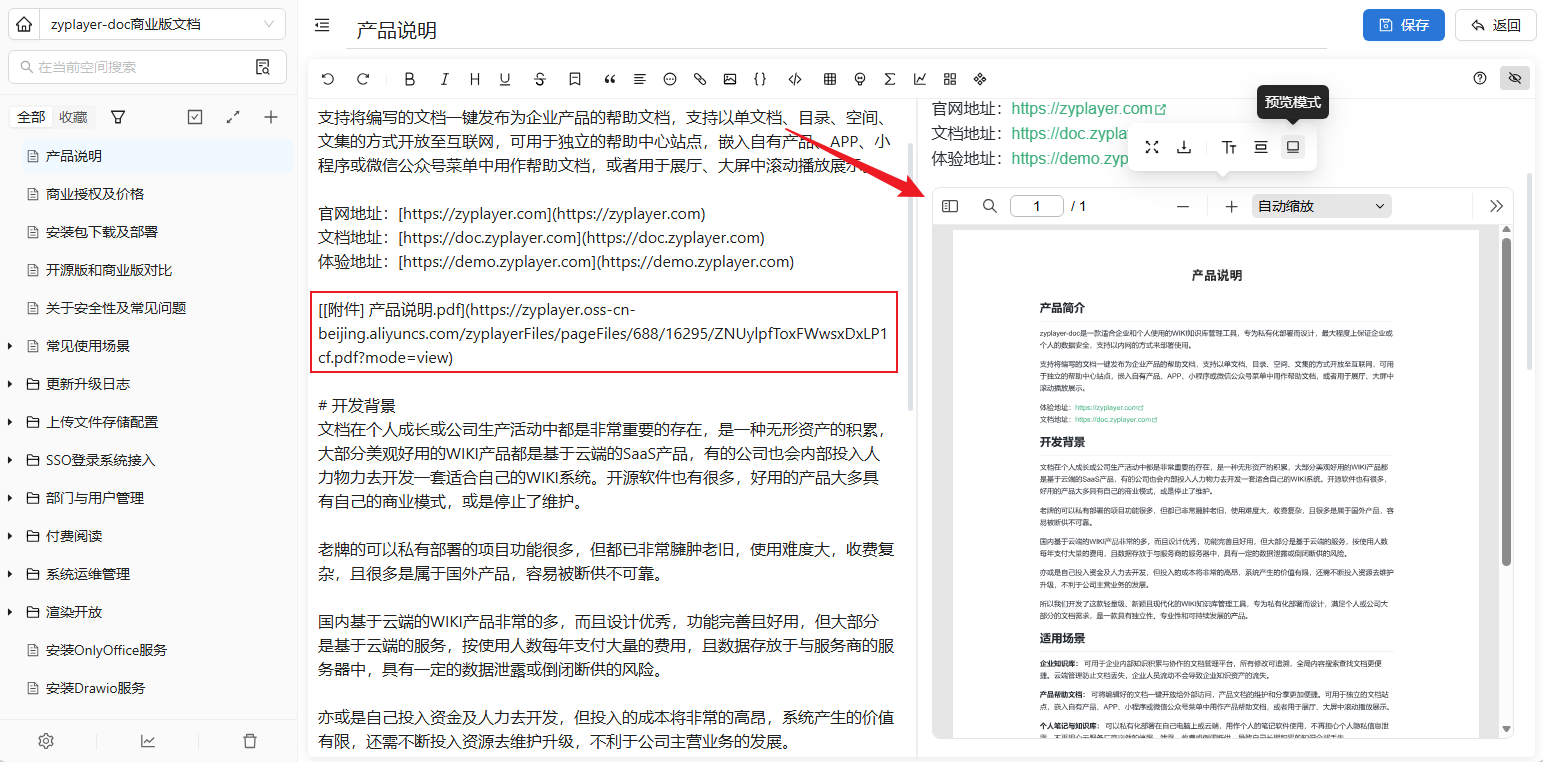Expand all tree nodes icon
Screen dimensions: 1543x762
pyautogui.click(x=233, y=117)
